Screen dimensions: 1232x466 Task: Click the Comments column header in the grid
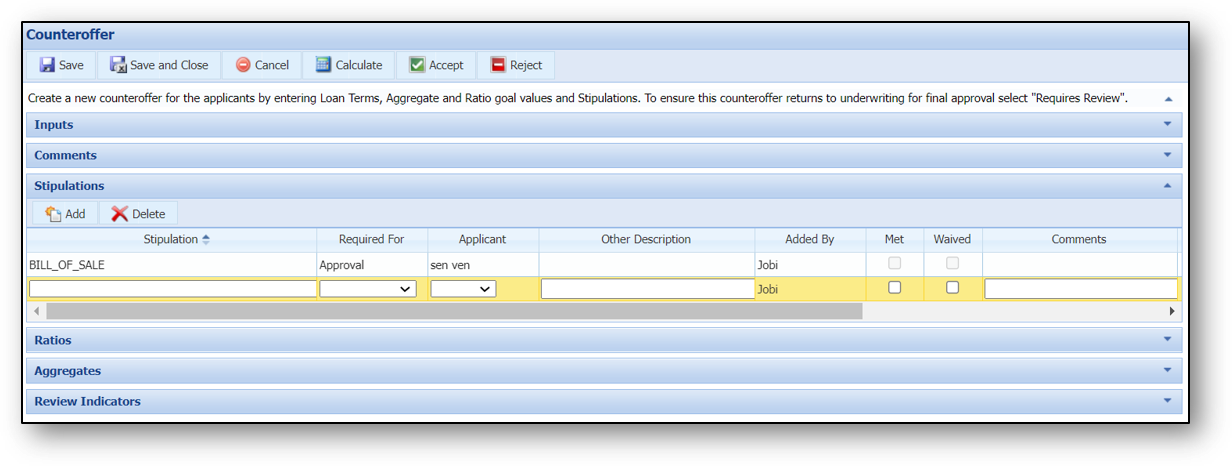pos(1079,239)
